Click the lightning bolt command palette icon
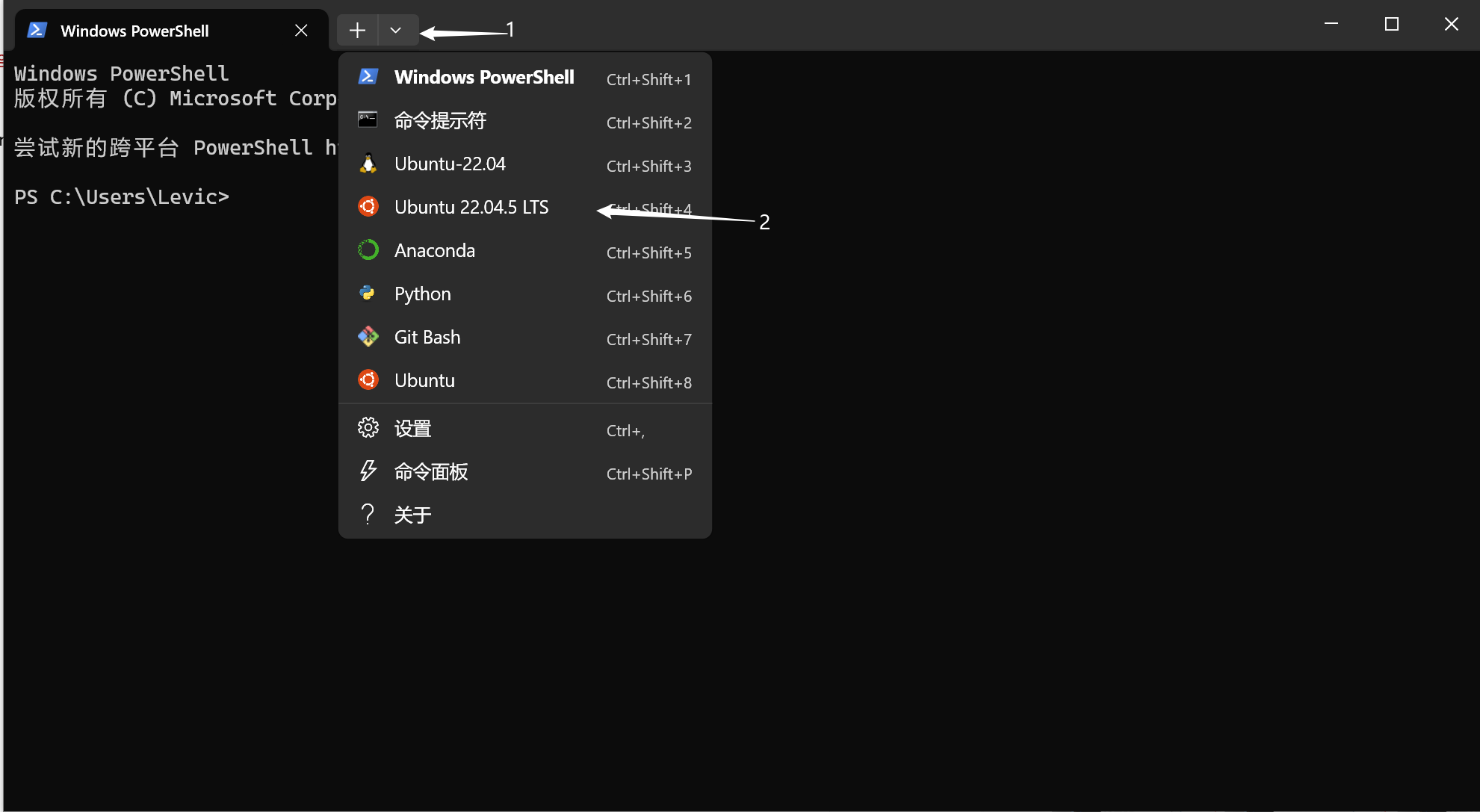The image size is (1480, 812). (368, 471)
